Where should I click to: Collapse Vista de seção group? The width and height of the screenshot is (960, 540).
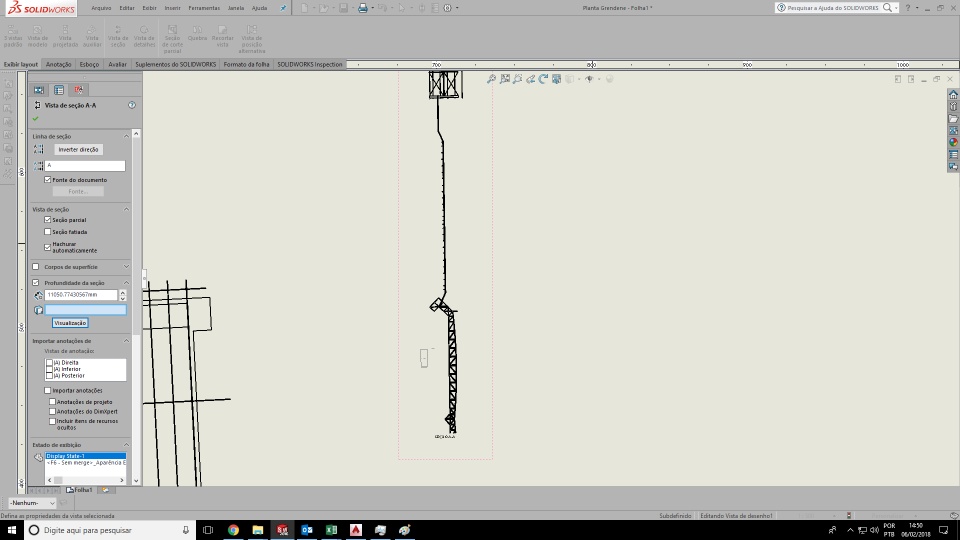126,209
